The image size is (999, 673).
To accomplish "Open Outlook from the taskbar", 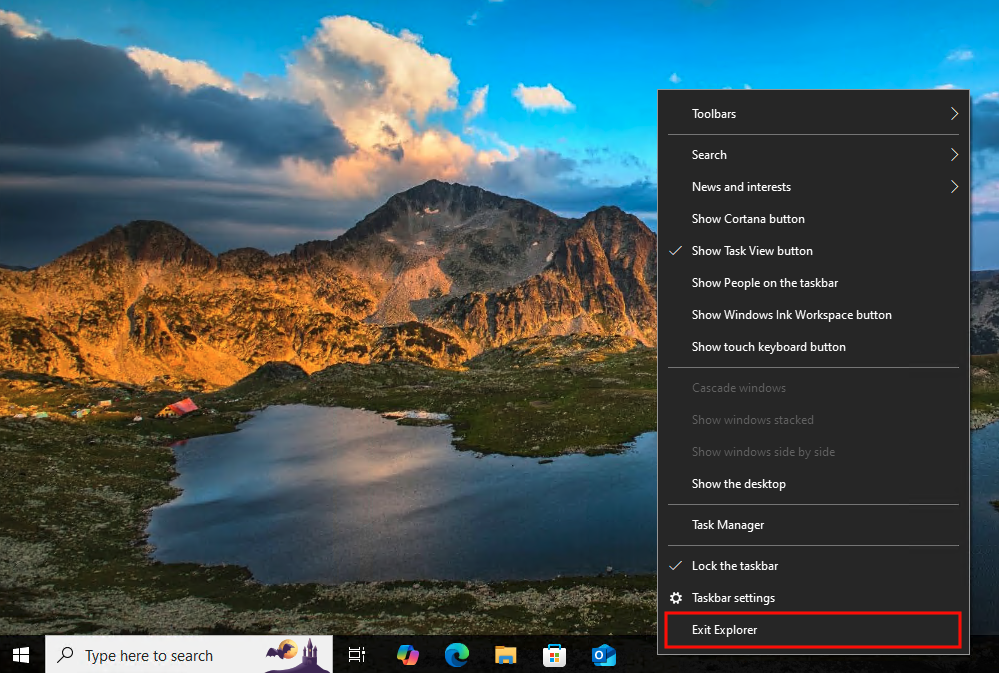I will (603, 655).
